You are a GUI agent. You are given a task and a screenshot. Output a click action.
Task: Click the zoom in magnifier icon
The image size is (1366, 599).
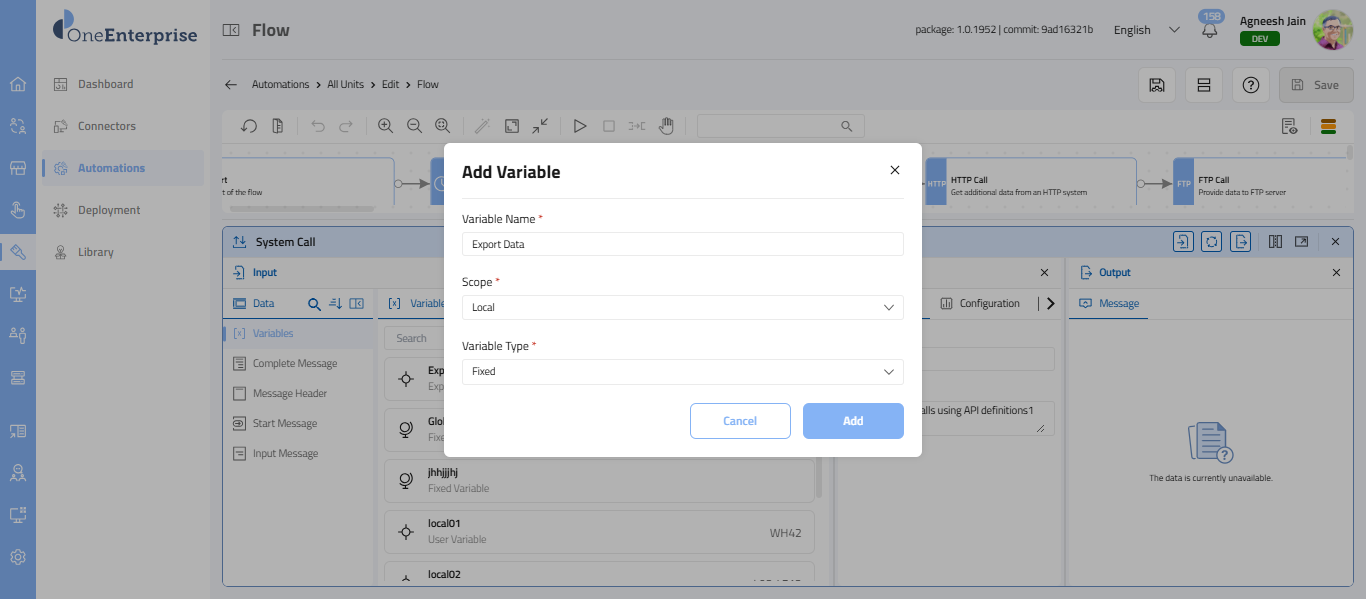click(385, 126)
